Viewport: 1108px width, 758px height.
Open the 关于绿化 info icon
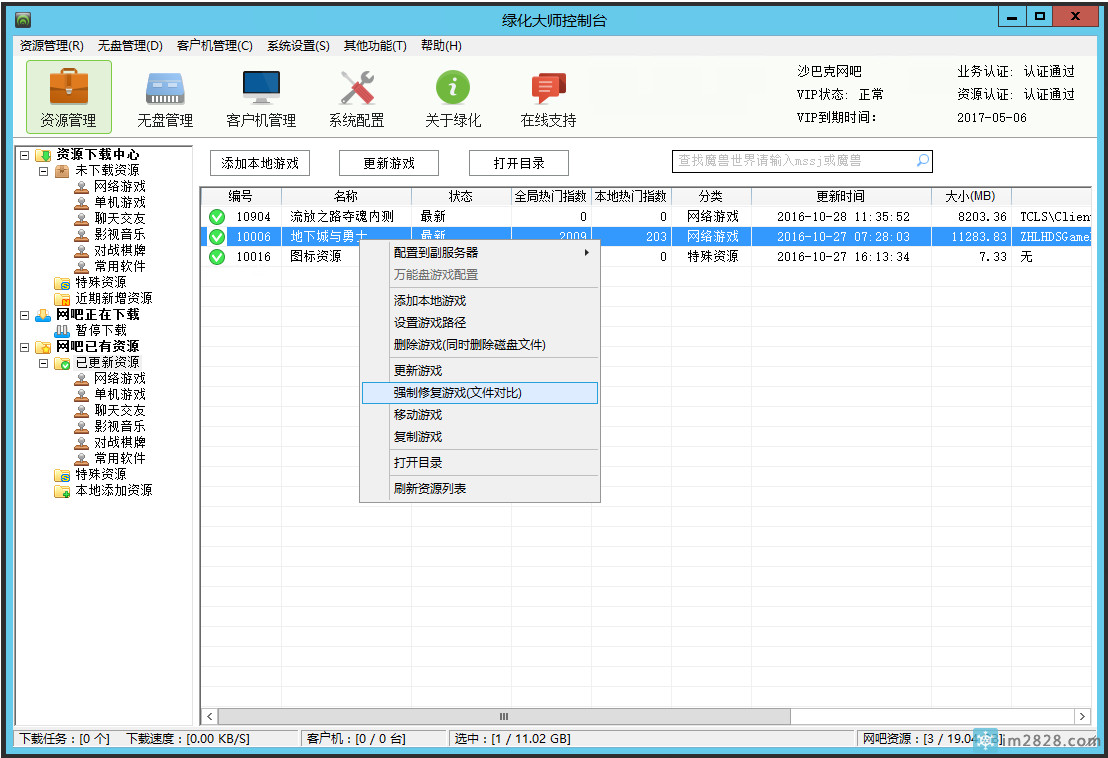click(453, 97)
